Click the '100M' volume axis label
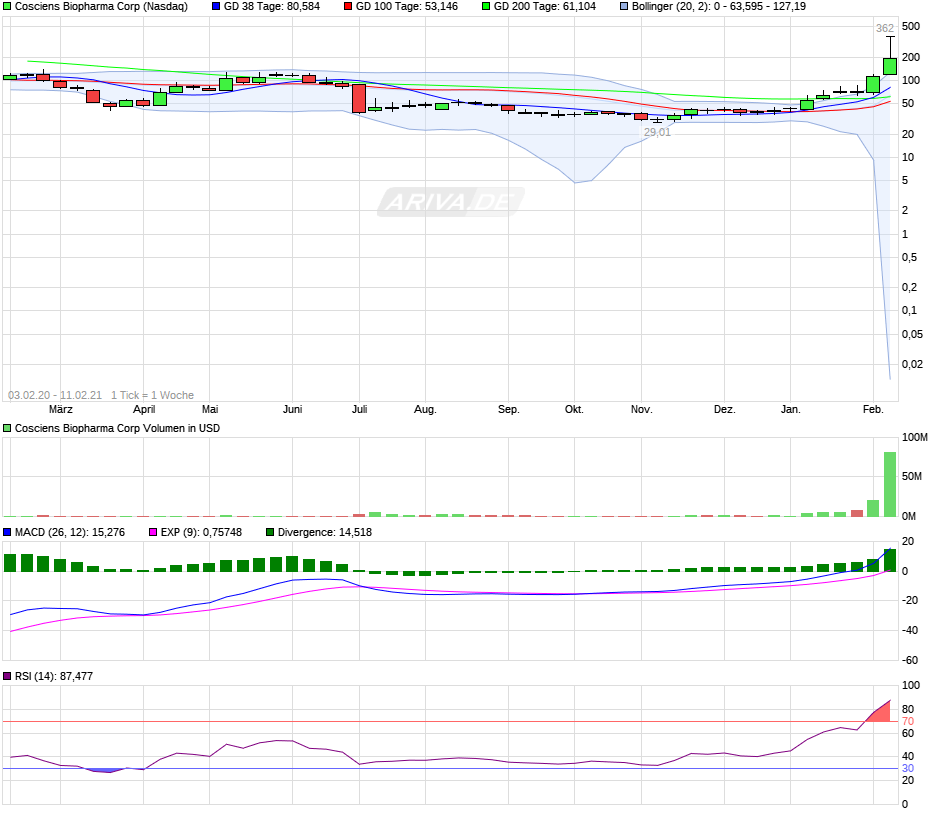 pos(915,438)
